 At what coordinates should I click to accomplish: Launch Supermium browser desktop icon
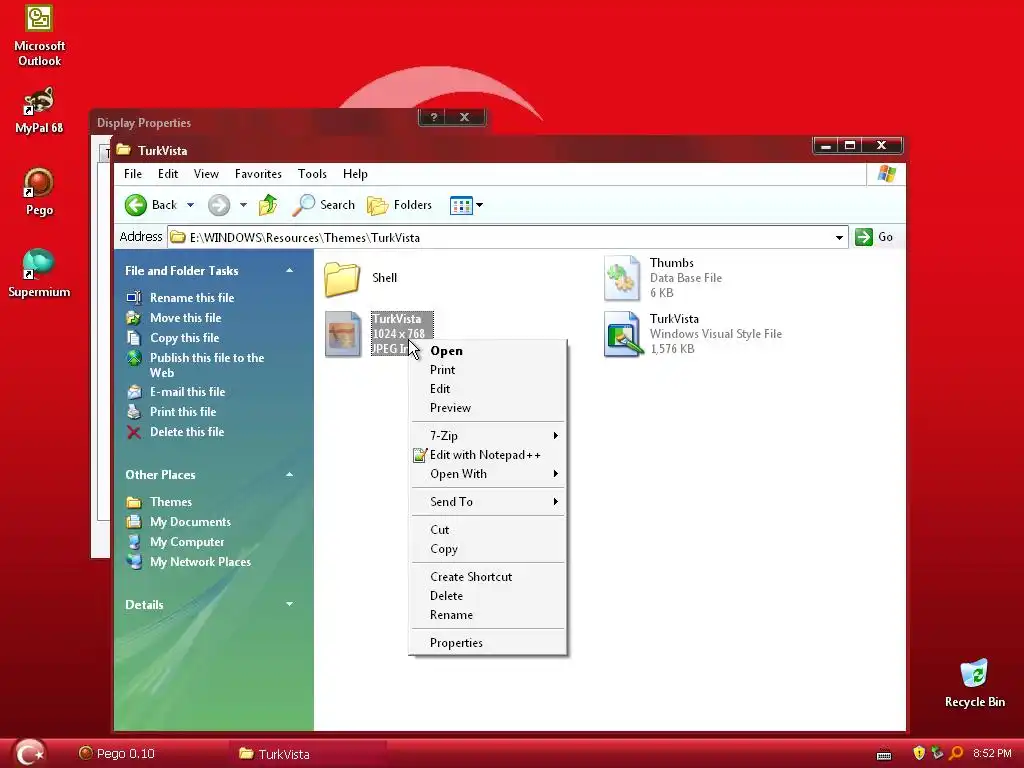tap(39, 273)
